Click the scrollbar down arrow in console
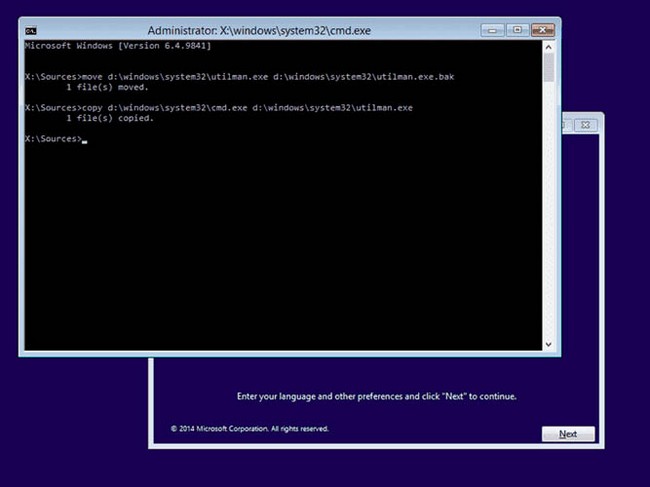The height and width of the screenshot is (487, 650). pyautogui.click(x=548, y=345)
